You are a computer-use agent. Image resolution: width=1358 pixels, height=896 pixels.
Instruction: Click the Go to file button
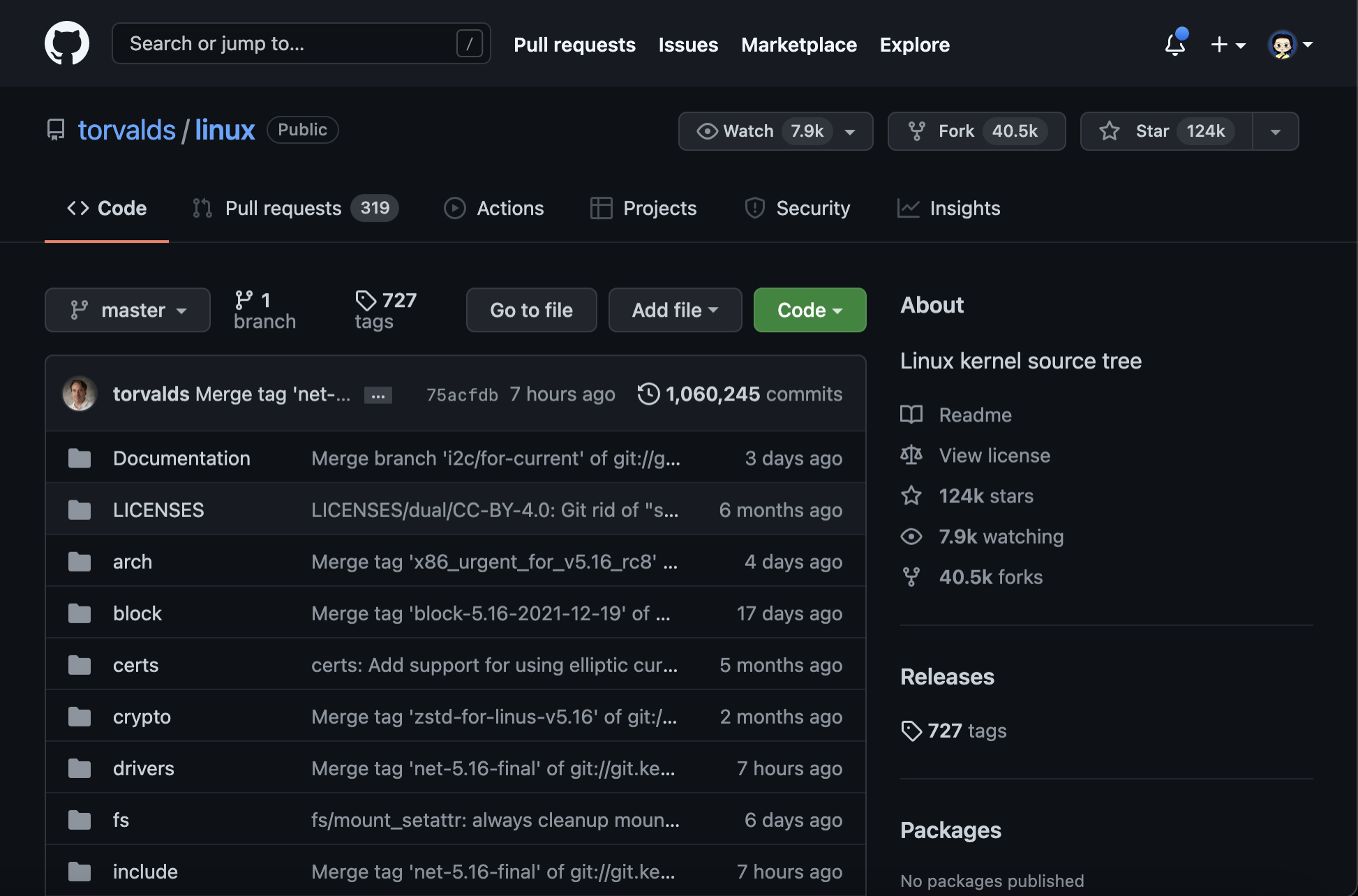[x=531, y=310]
